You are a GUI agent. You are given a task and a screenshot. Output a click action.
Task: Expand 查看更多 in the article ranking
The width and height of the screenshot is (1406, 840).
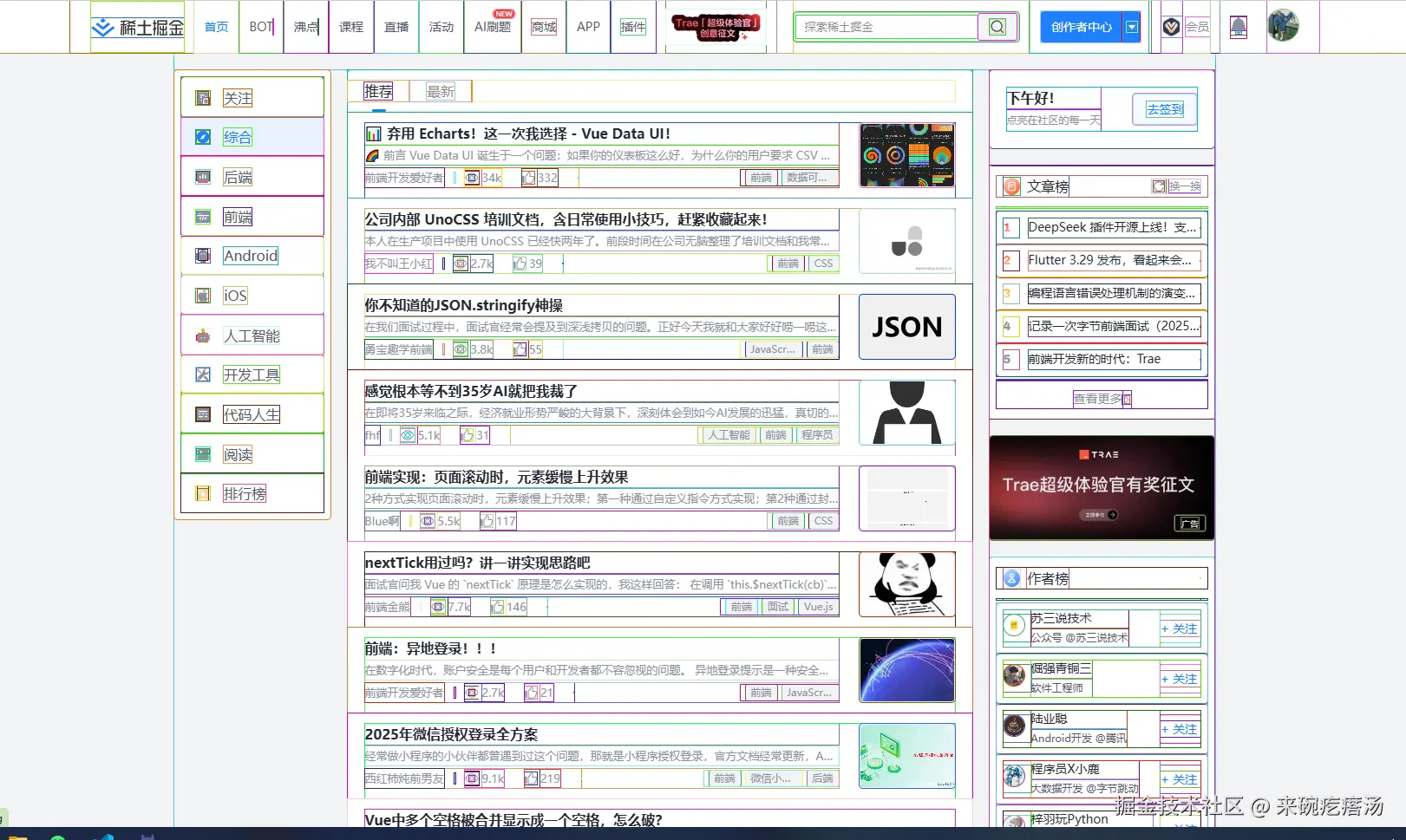click(x=1102, y=399)
